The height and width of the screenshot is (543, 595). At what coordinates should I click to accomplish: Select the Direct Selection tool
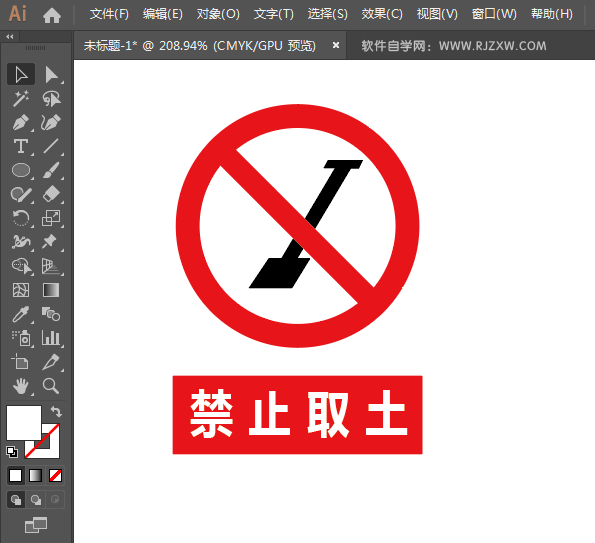(x=51, y=74)
